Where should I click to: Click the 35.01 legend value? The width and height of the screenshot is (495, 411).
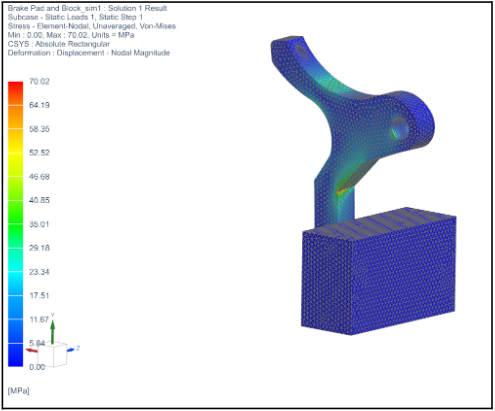coord(39,224)
